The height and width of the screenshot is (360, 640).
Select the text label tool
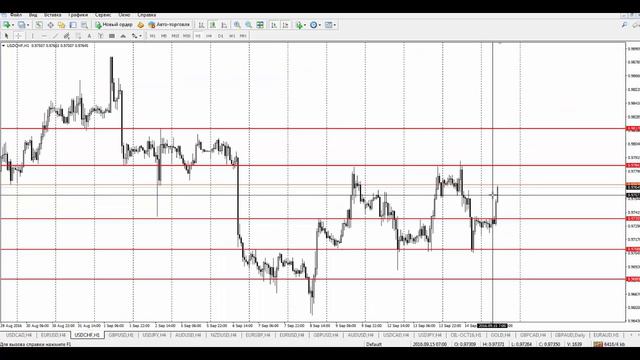pyautogui.click(x=100, y=36)
